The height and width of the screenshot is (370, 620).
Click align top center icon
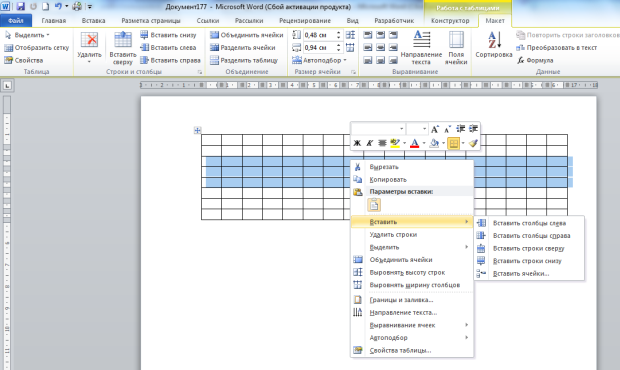tap(380, 35)
